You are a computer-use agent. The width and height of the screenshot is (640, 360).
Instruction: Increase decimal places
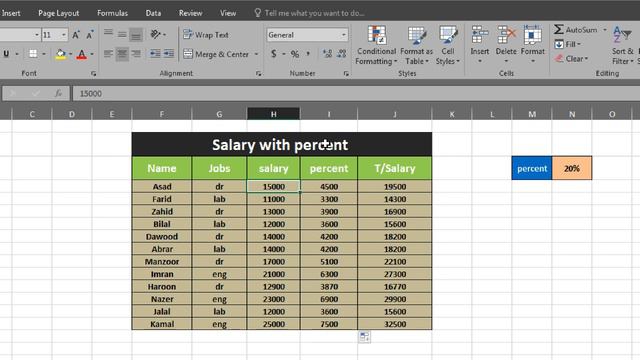click(327, 54)
